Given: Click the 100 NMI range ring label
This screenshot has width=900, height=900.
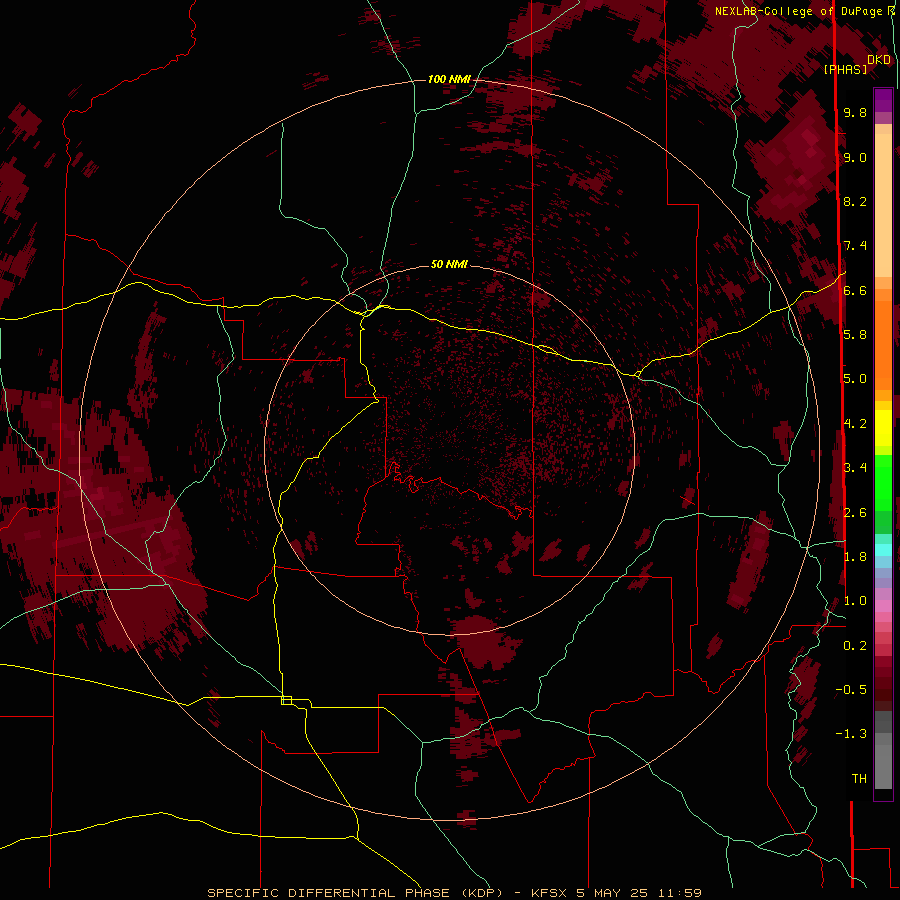Looking at the screenshot, I should 449,79.
